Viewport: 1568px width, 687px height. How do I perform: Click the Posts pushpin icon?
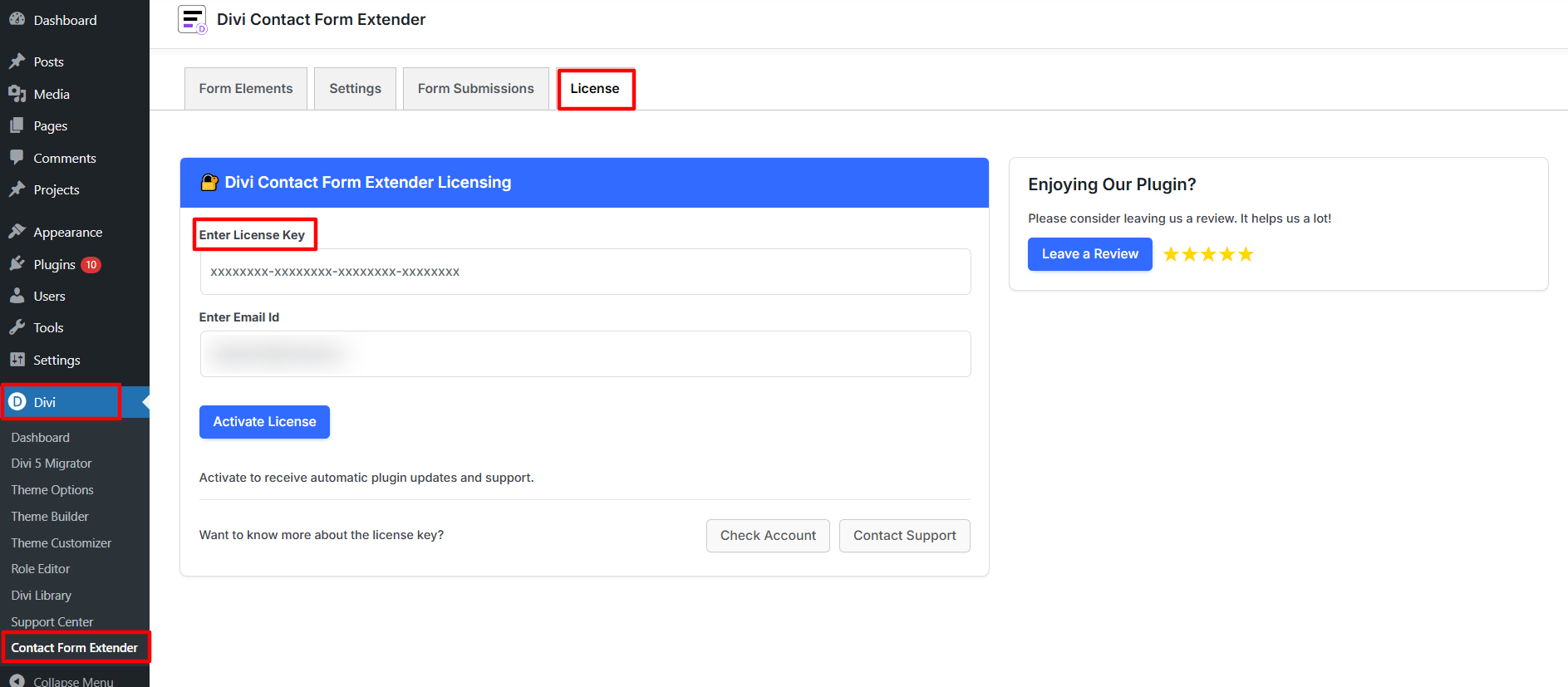(x=17, y=61)
